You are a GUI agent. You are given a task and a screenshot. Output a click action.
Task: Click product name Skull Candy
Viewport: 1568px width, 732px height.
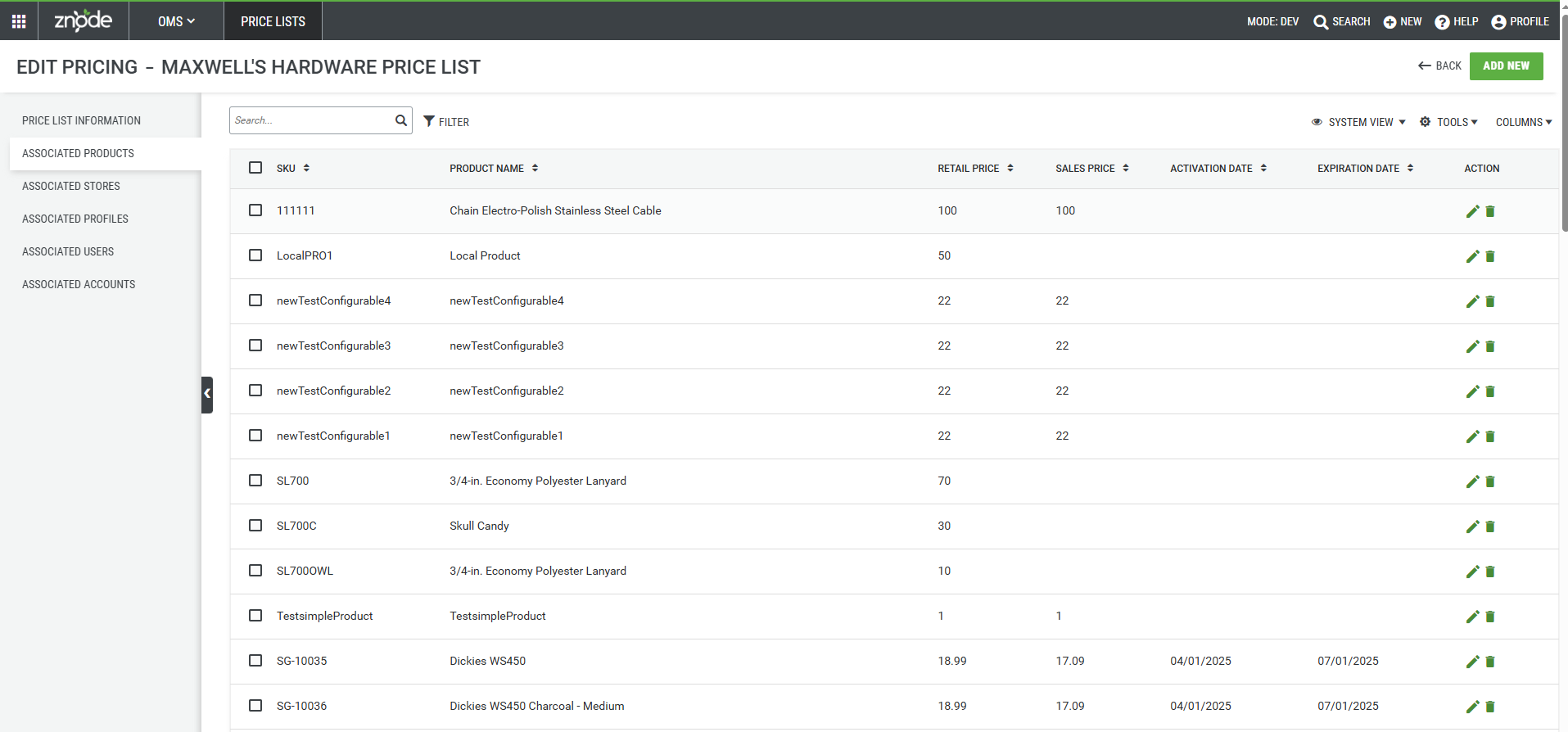[x=479, y=526]
